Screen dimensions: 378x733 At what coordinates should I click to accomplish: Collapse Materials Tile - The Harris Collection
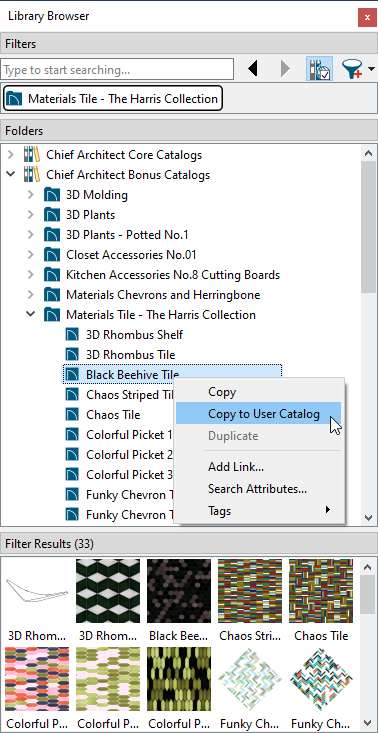tap(31, 315)
